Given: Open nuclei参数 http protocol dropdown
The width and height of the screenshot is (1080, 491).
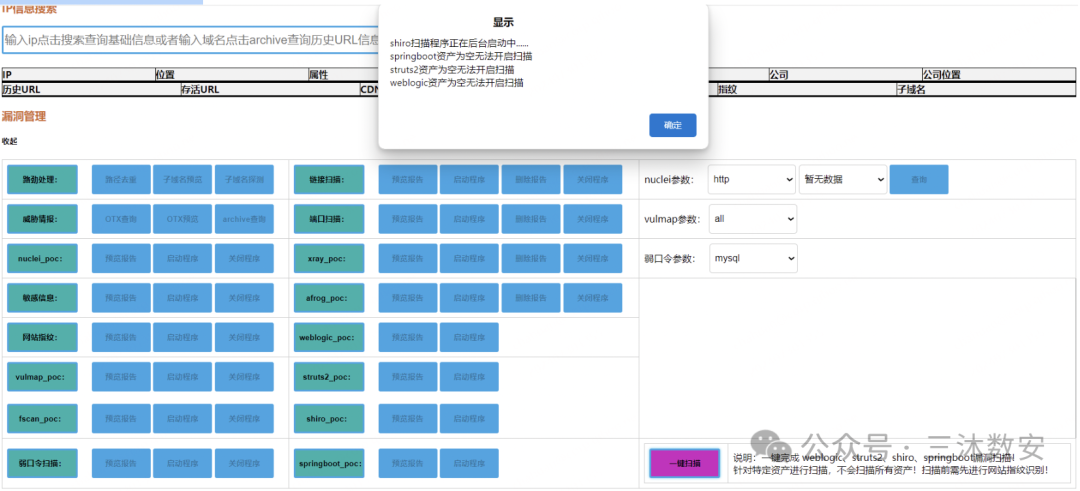Looking at the screenshot, I should pyautogui.click(x=752, y=179).
